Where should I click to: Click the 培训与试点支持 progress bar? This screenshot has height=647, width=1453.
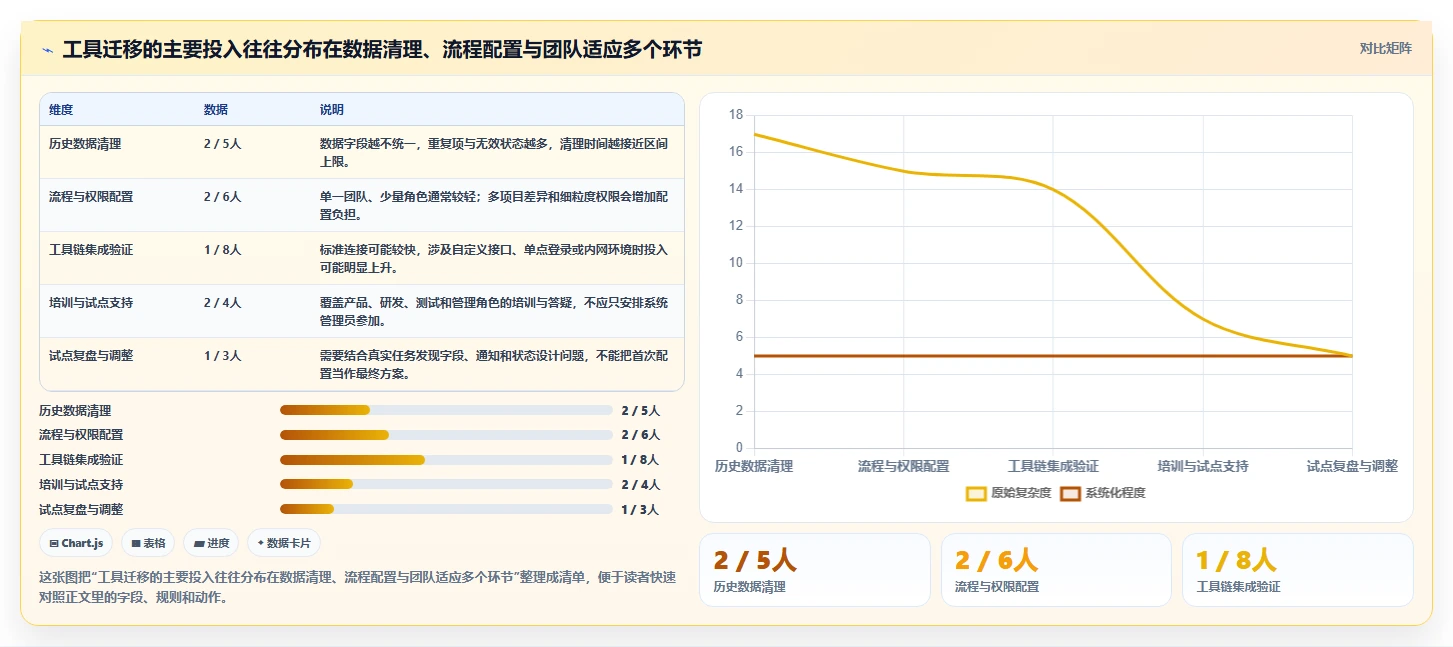click(446, 484)
